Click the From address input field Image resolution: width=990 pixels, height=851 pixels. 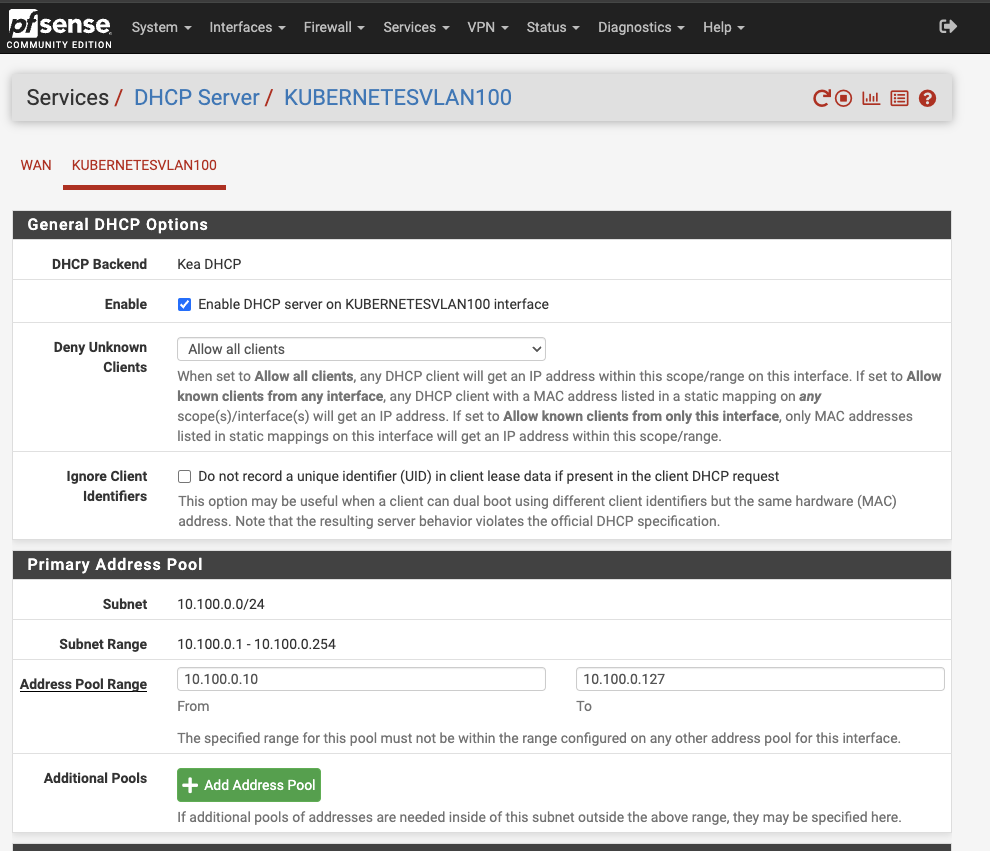[x=361, y=678]
